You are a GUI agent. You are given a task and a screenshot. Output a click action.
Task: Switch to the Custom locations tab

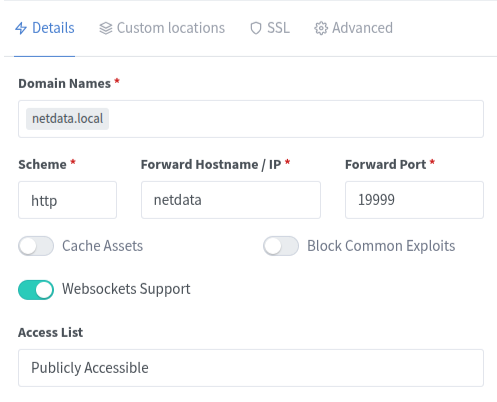pos(162,28)
